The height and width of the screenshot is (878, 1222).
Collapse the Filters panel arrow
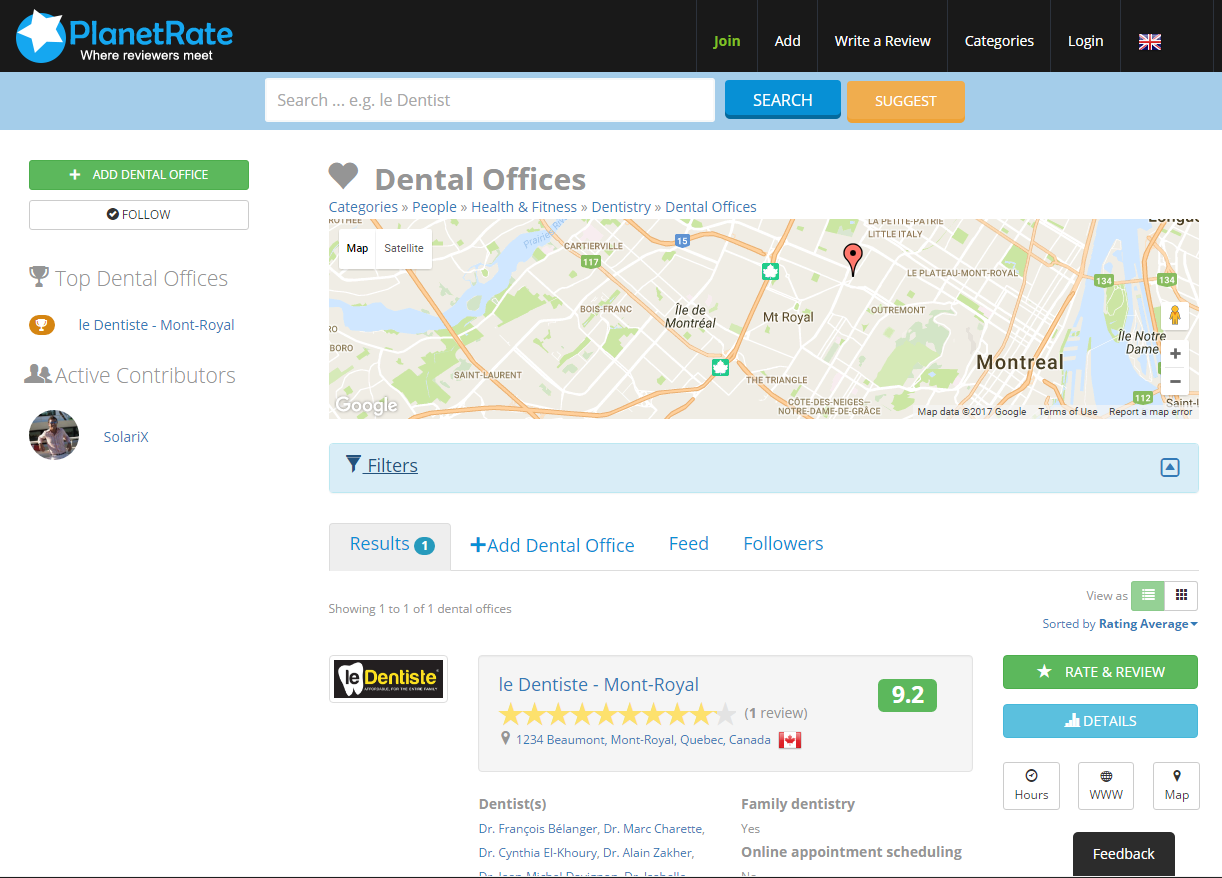click(1170, 467)
